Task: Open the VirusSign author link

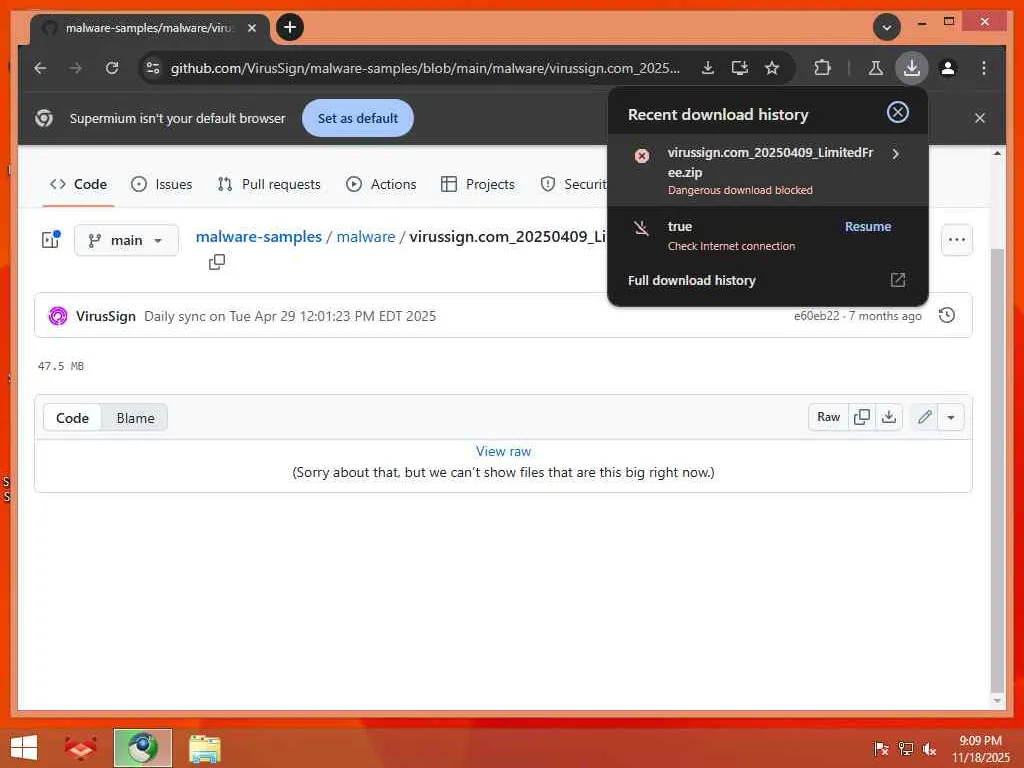Action: (106, 316)
